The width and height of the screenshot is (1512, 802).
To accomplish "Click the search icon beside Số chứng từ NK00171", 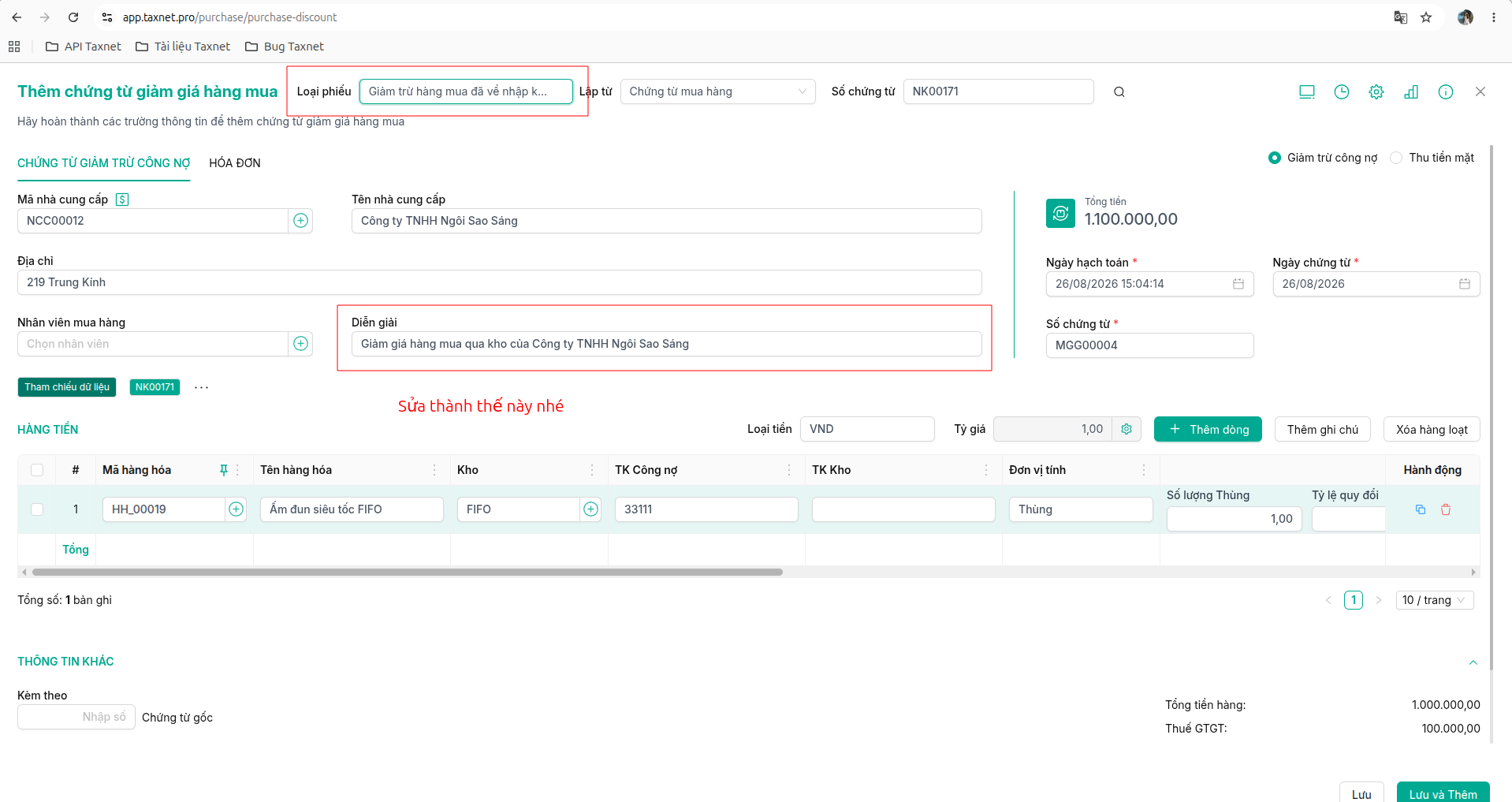I will coord(1119,92).
